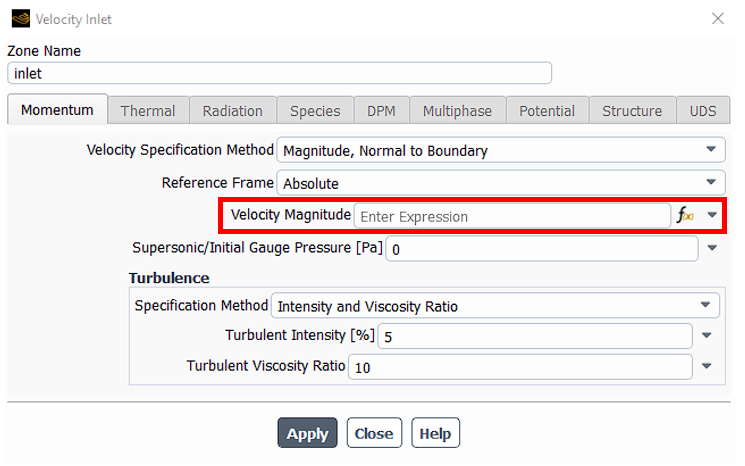The width and height of the screenshot is (745, 466).
Task: Click the Turbulent Intensity value field
Action: 535,336
